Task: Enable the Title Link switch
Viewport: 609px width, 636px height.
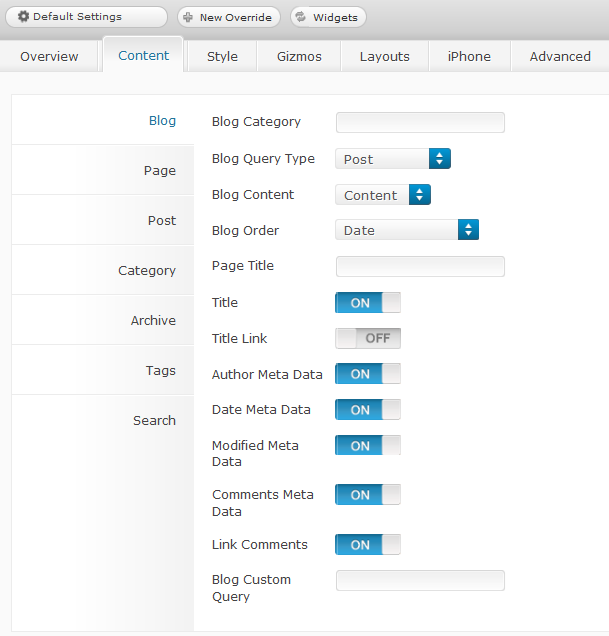Action: [368, 338]
